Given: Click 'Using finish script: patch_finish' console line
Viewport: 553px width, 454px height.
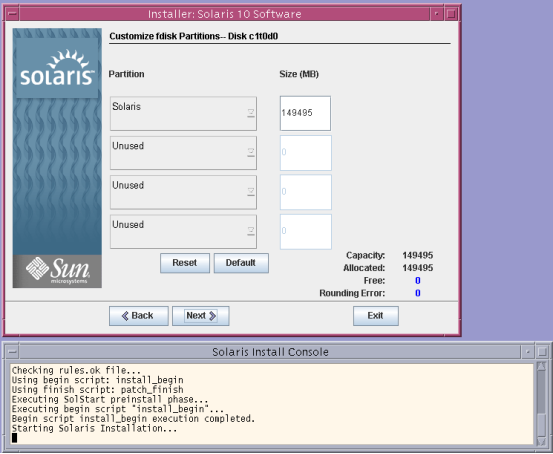Looking at the screenshot, I should point(97,390).
